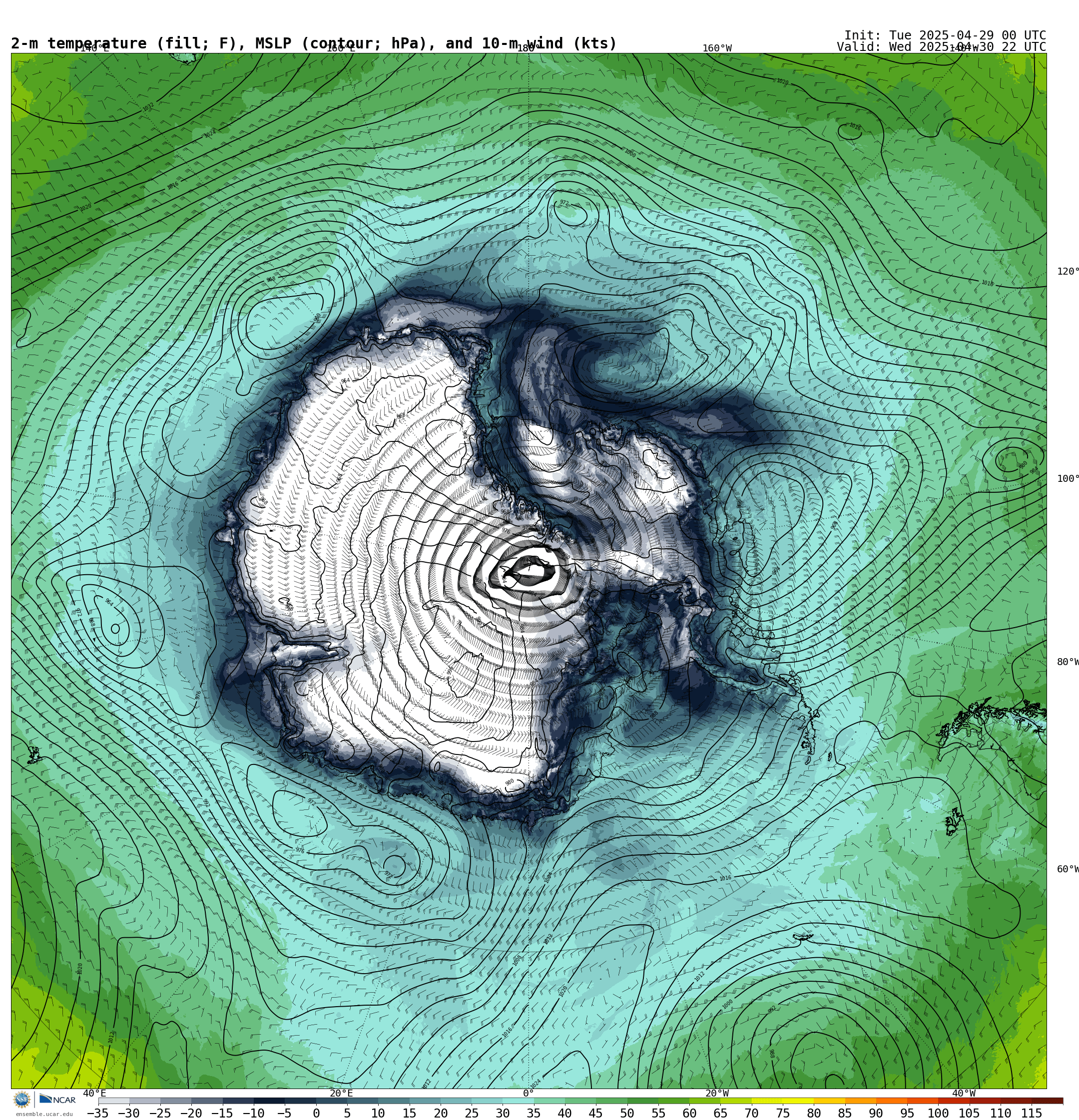Click the 100° label on right edge
Screen dimensions: 1079x1120
point(1068,479)
